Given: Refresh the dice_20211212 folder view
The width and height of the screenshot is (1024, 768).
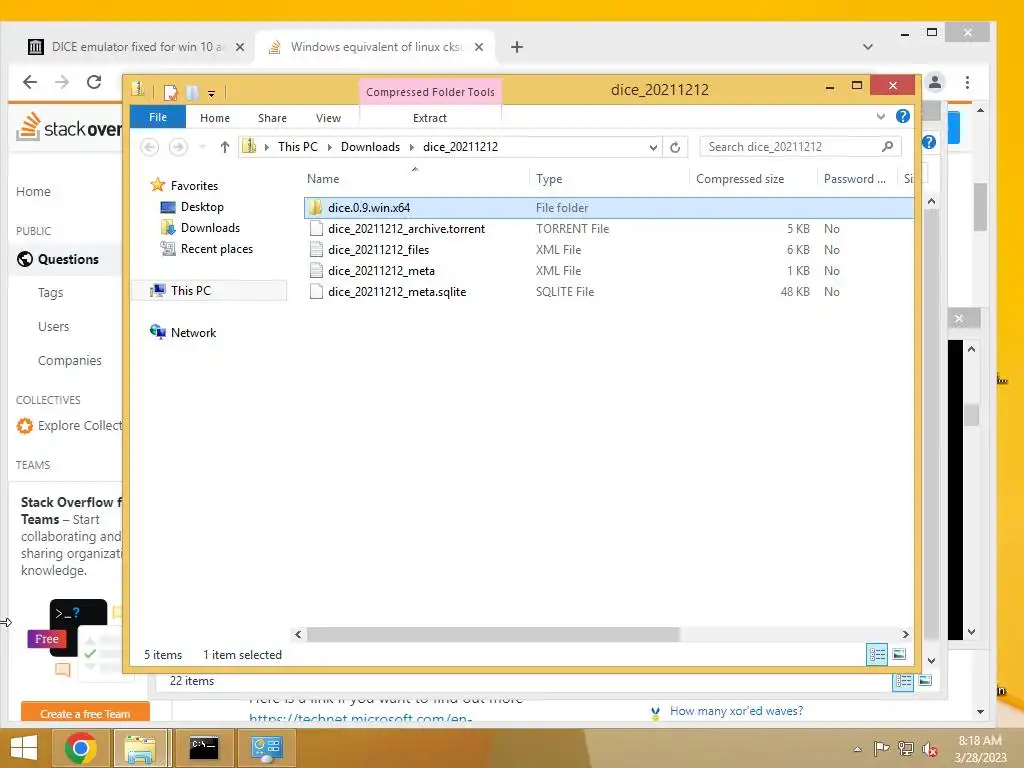Looking at the screenshot, I should pyautogui.click(x=675, y=147).
